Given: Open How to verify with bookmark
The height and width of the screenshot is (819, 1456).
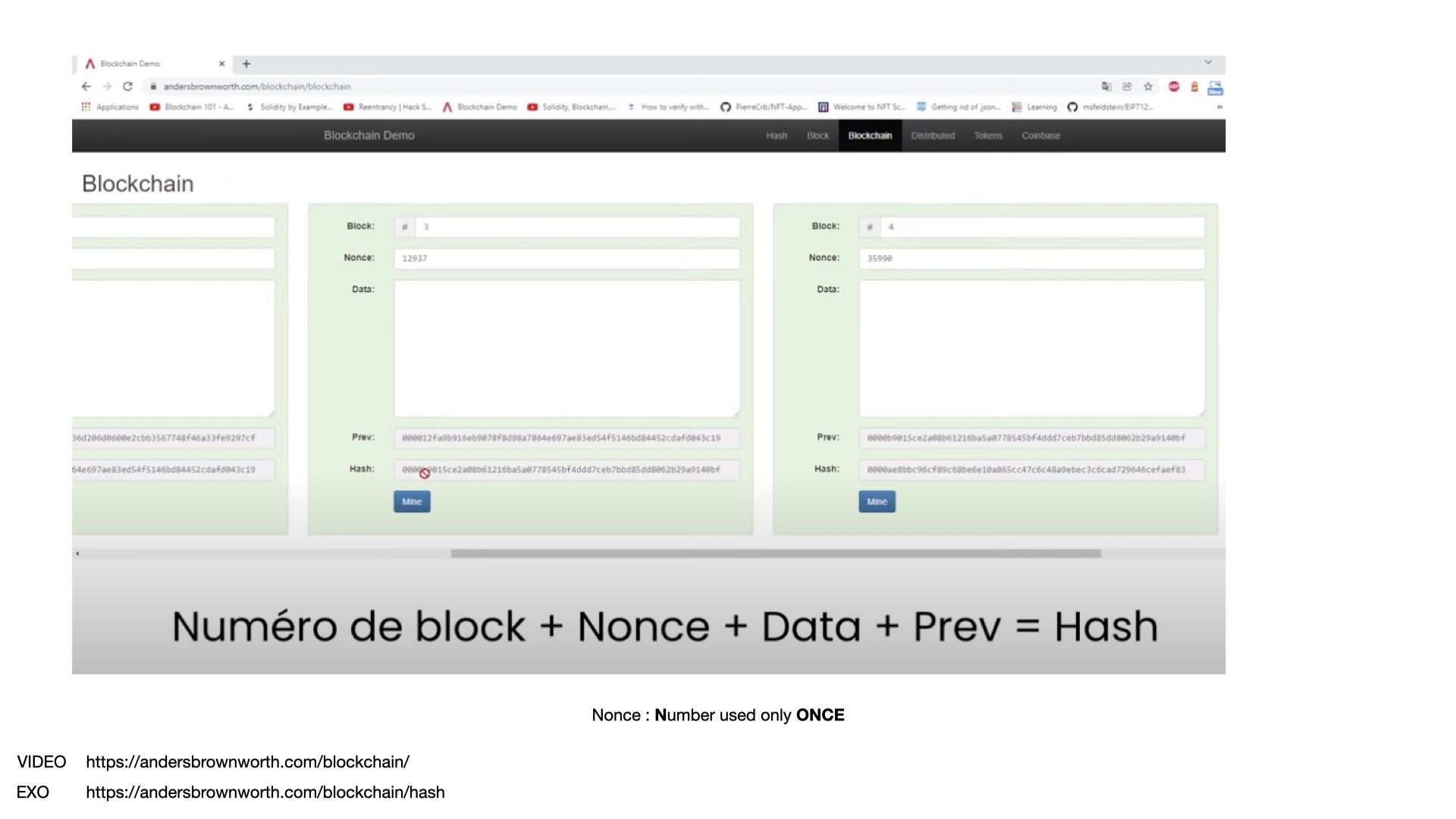Looking at the screenshot, I should click(x=668, y=107).
